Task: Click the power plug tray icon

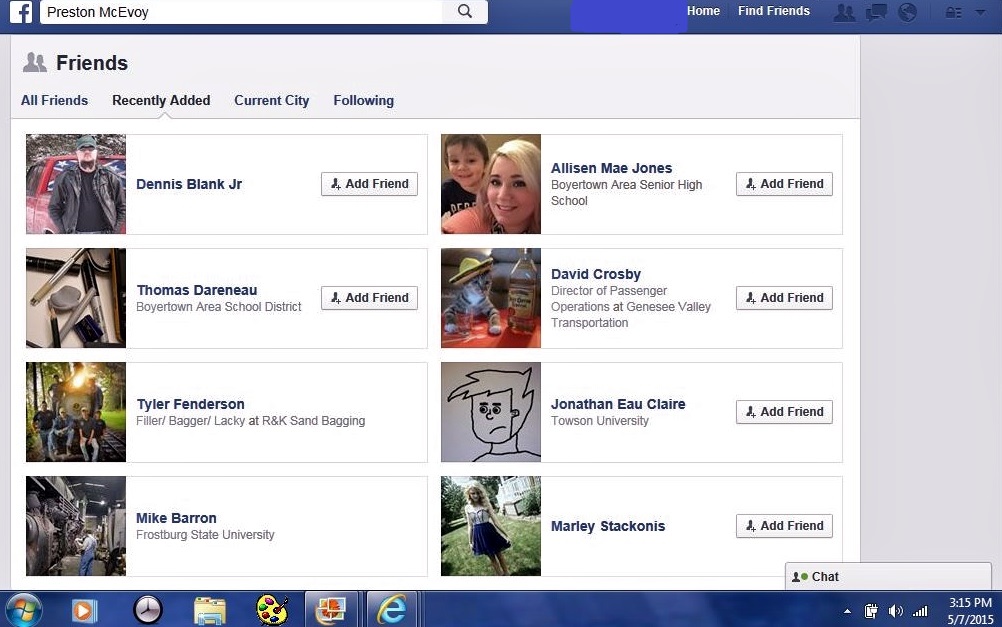Action: tap(870, 612)
